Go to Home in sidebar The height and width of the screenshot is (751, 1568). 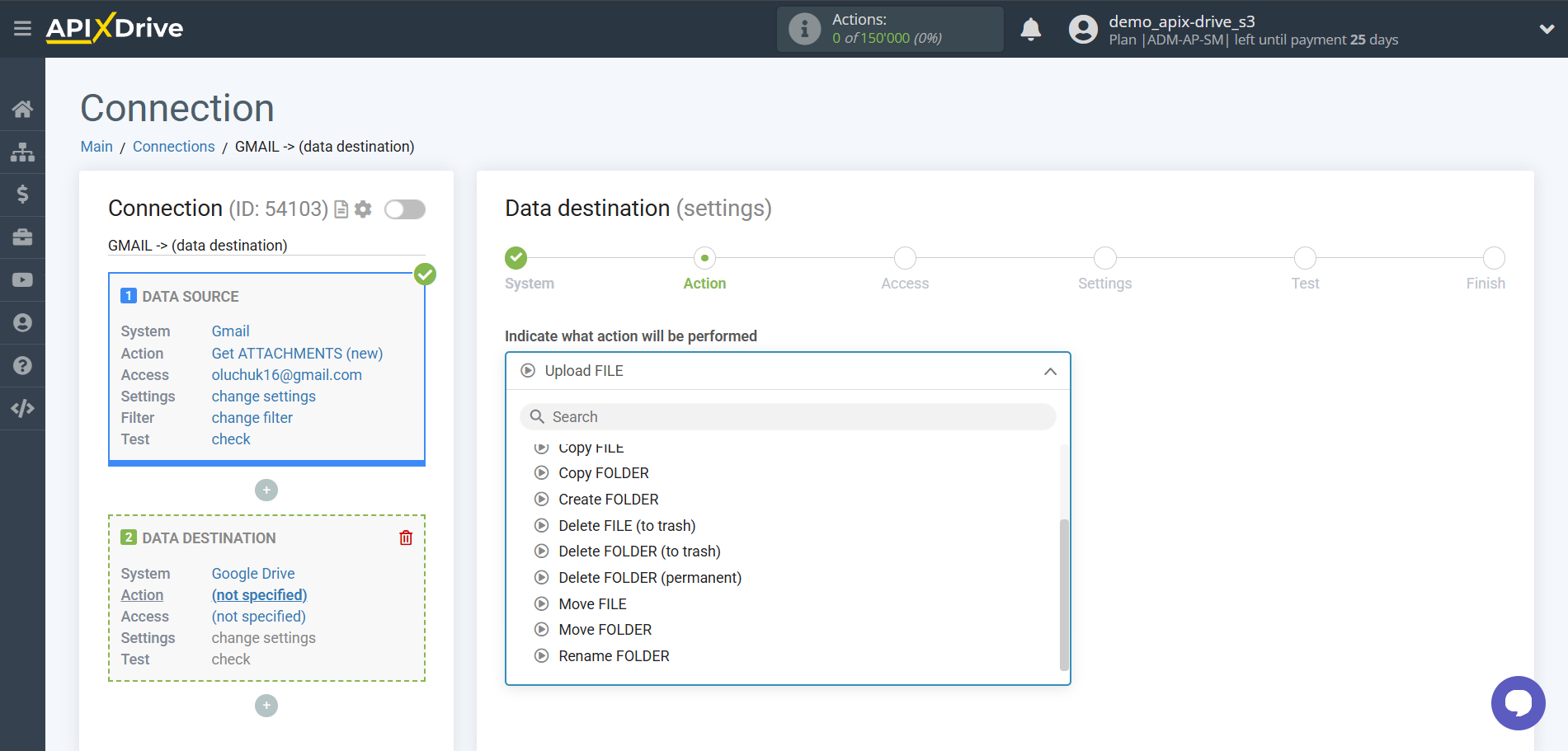pyautogui.click(x=22, y=109)
